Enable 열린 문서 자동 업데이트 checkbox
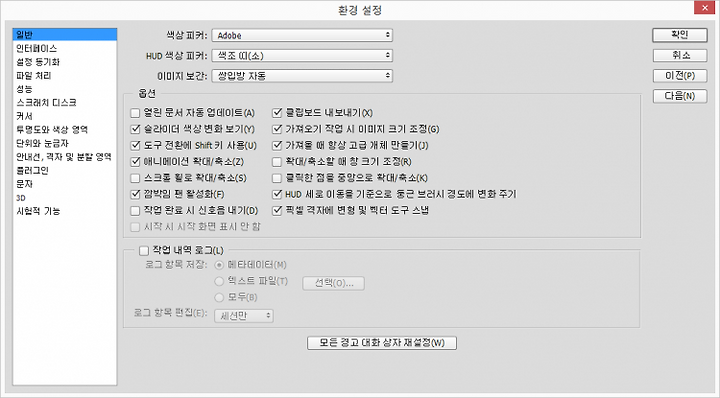Screen dimensions: 720x398 [x=135, y=113]
